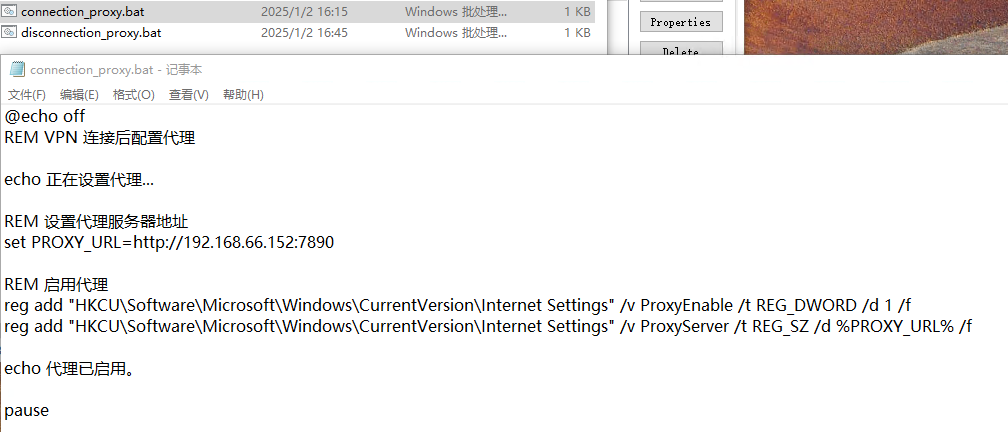Click the connection_proxy.bat file icon

10,12
